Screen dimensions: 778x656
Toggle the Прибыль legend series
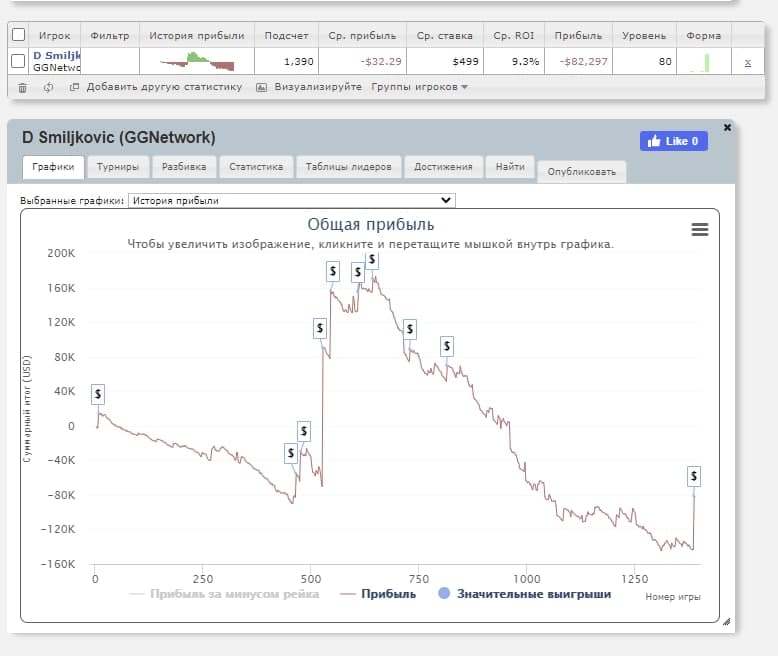click(378, 594)
